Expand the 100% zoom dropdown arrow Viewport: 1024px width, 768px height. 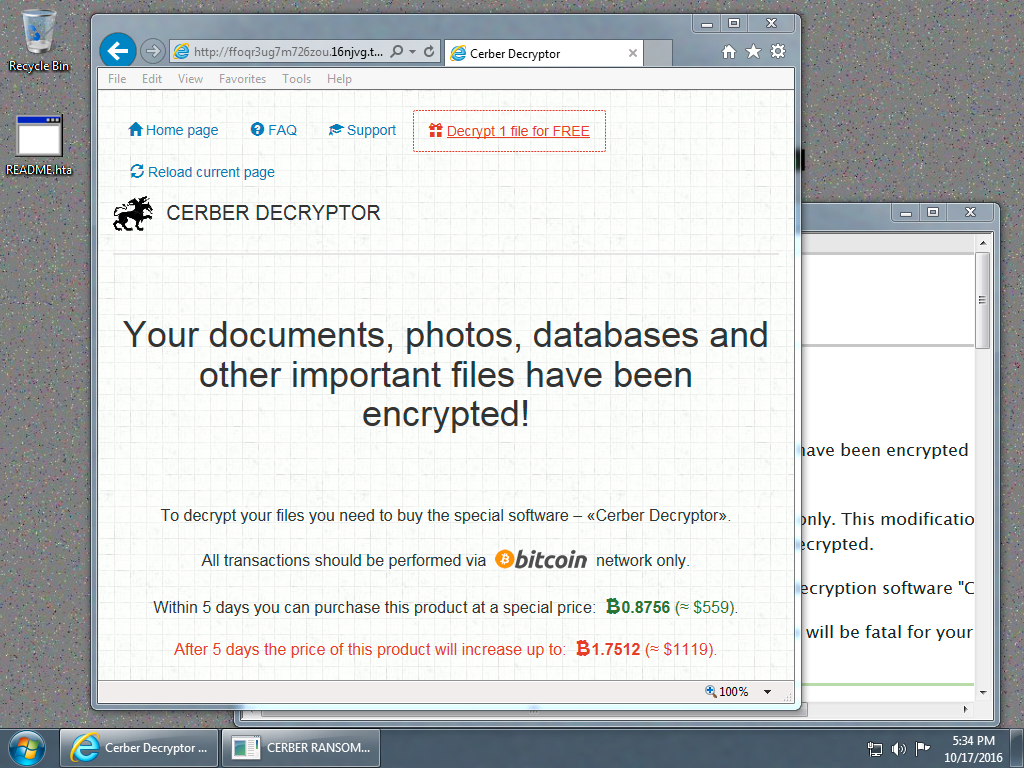pos(767,692)
